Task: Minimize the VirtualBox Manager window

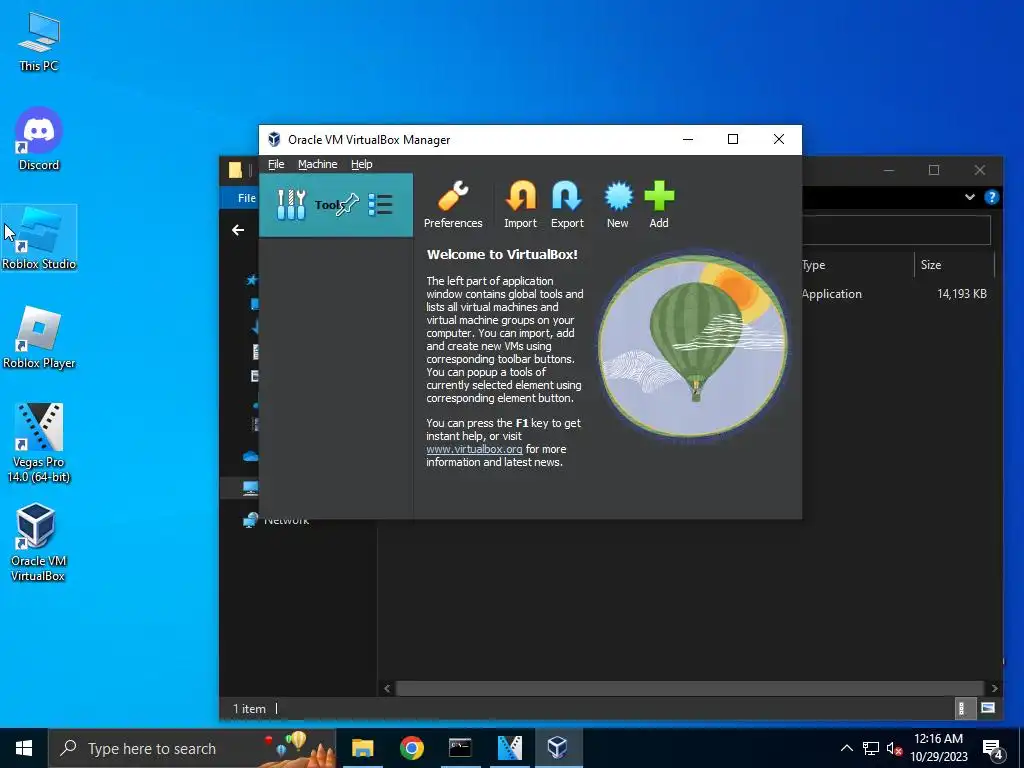Action: coord(688,139)
